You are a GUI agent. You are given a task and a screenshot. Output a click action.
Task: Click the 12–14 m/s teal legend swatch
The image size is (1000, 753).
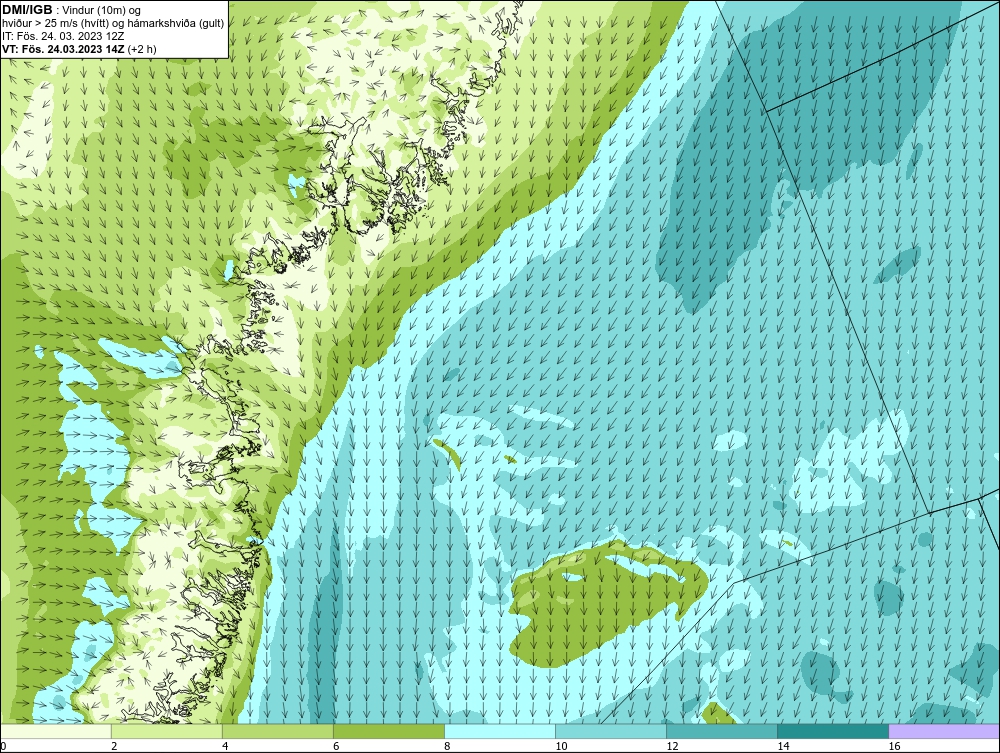coord(722,731)
